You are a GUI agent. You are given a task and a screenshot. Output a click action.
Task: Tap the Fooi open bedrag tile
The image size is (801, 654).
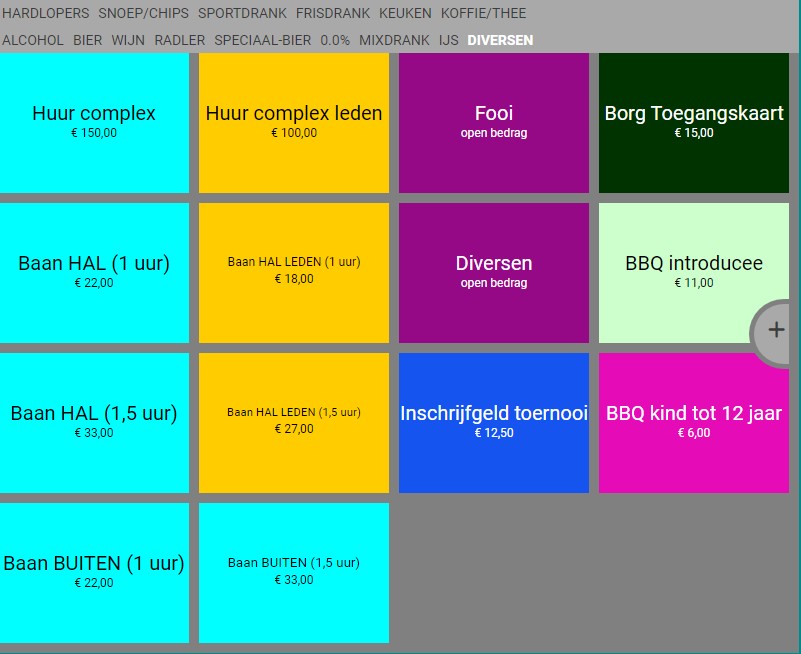click(494, 122)
